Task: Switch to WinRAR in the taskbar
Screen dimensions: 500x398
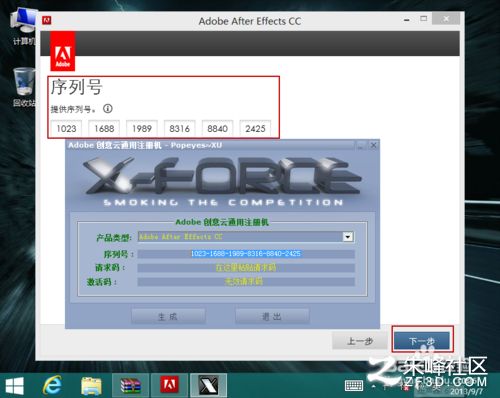Action: [130, 385]
